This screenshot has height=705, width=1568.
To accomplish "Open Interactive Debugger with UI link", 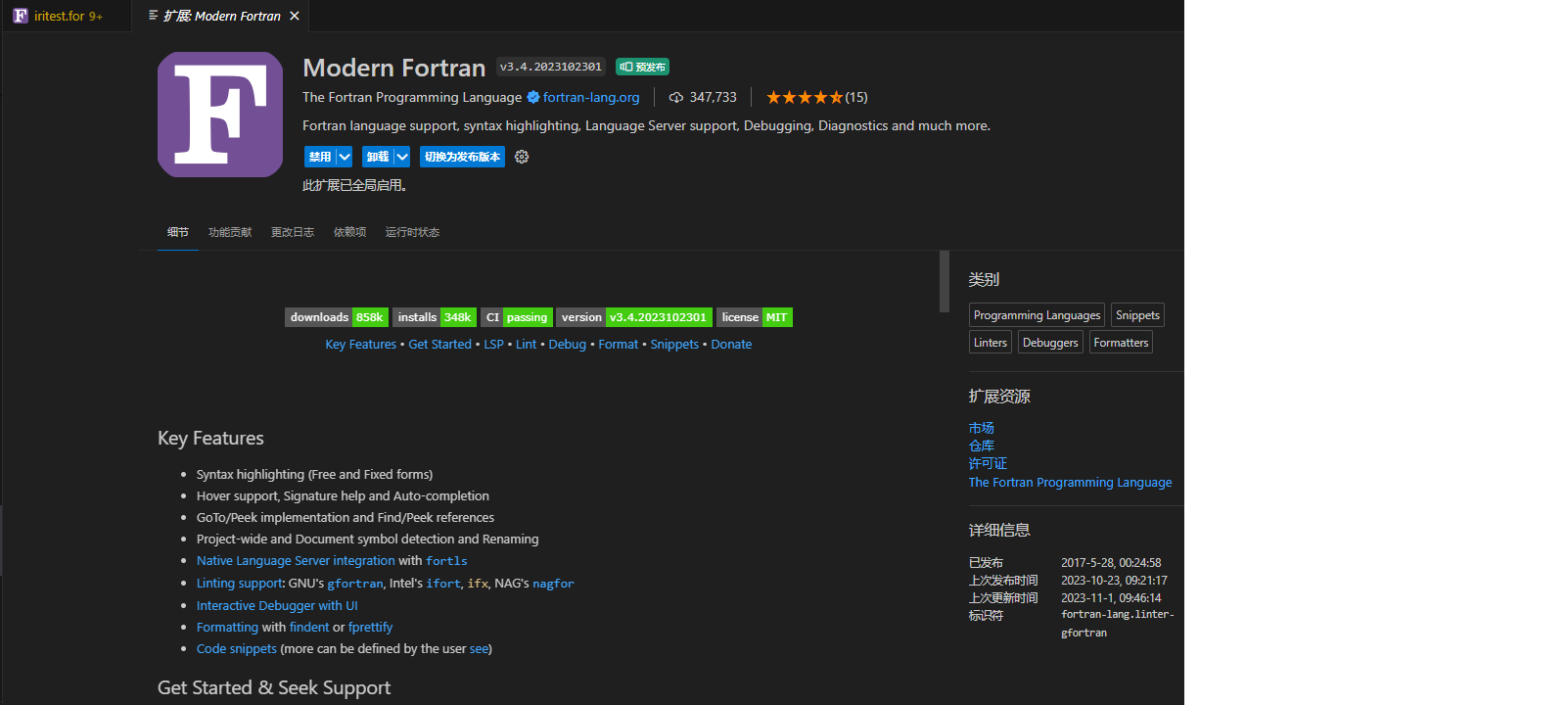I will (x=277, y=606).
